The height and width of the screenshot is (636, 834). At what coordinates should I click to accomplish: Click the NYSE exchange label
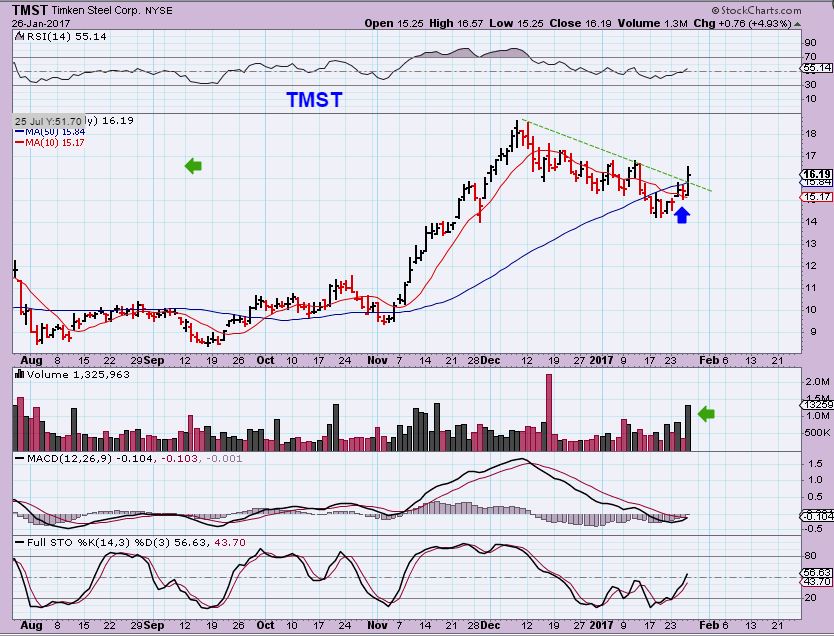pyautogui.click(x=159, y=11)
